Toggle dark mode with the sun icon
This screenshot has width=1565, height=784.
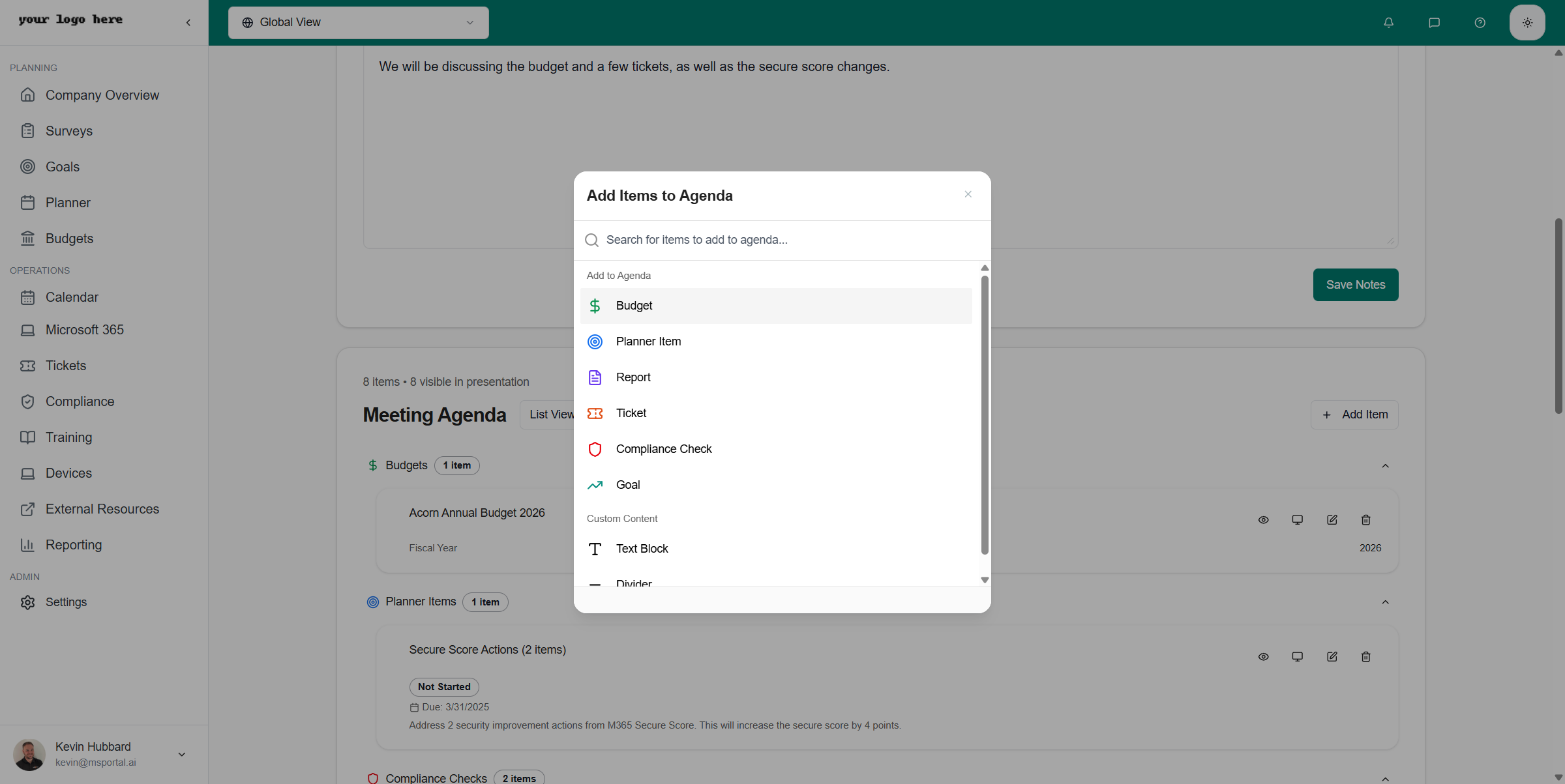coord(1527,22)
